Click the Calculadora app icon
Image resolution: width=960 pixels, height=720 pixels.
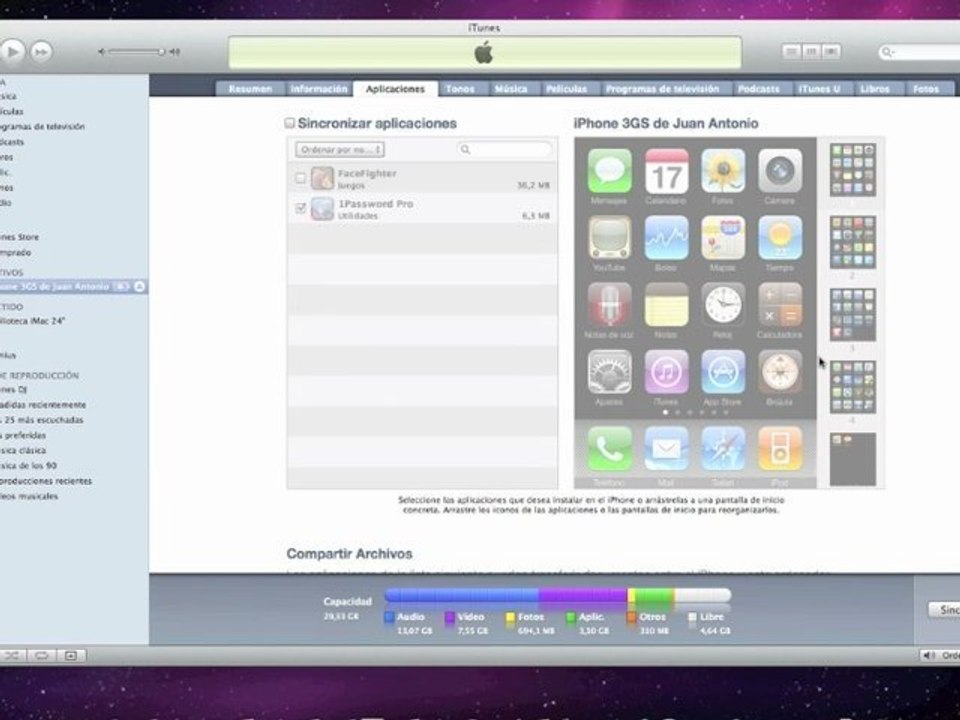tap(779, 305)
